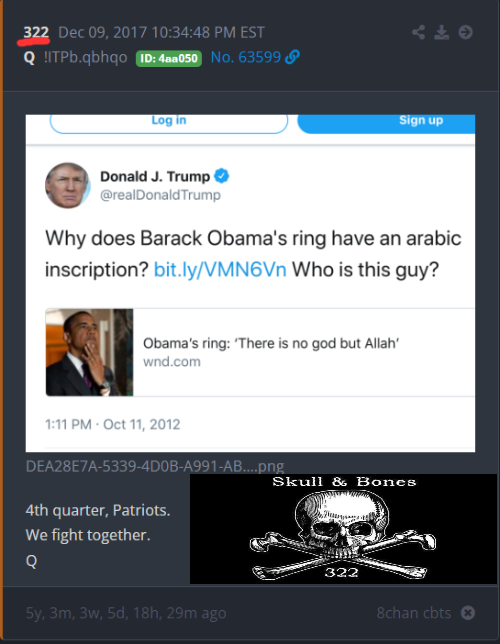
Task: Download the post using the download icon
Action: coord(442,32)
